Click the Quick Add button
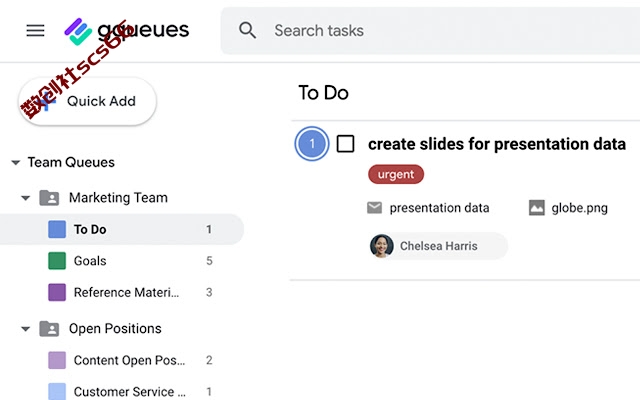Viewport: 640px width, 400px height. [87, 101]
